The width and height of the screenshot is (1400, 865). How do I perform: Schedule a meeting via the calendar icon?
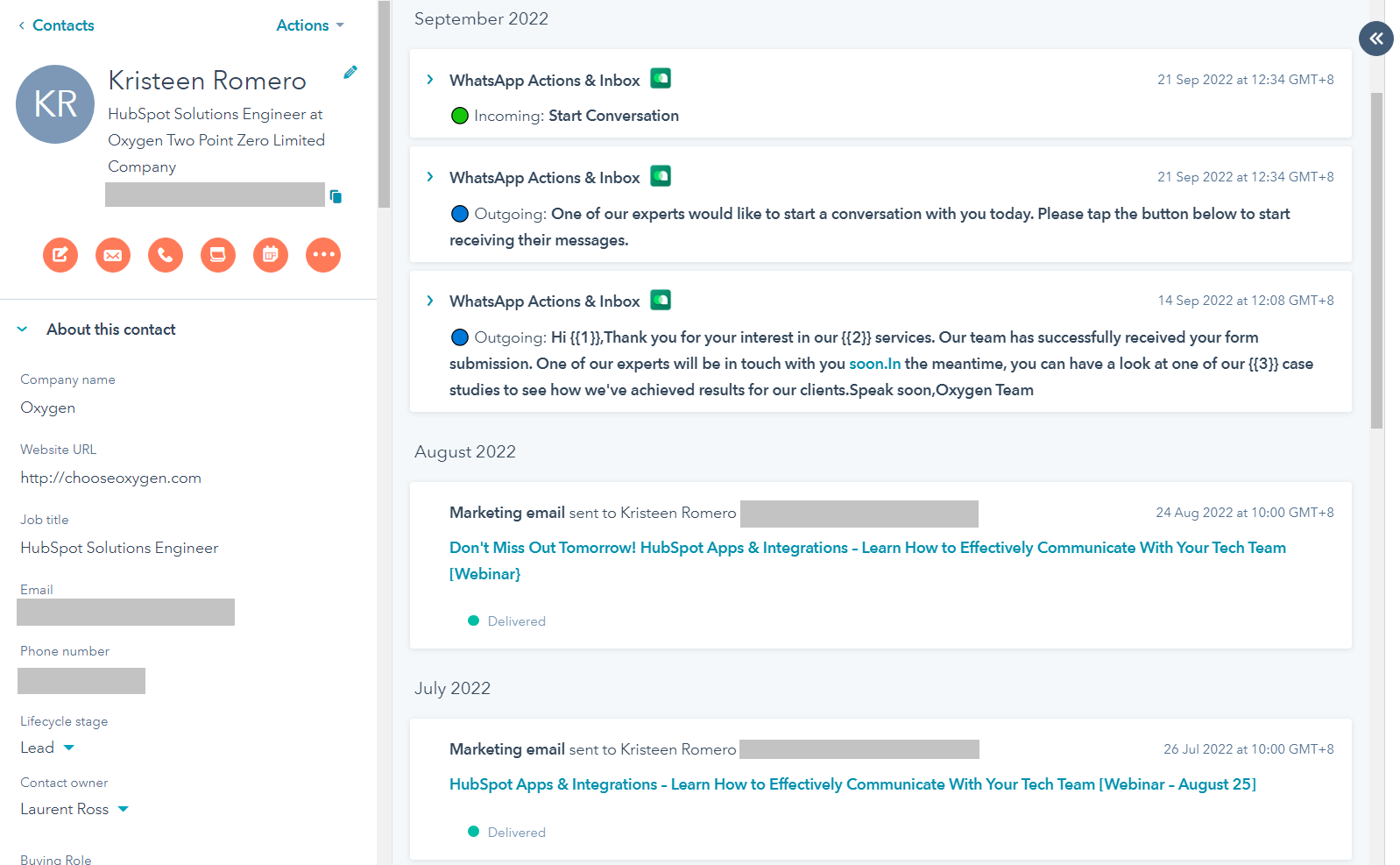pyautogui.click(x=271, y=255)
